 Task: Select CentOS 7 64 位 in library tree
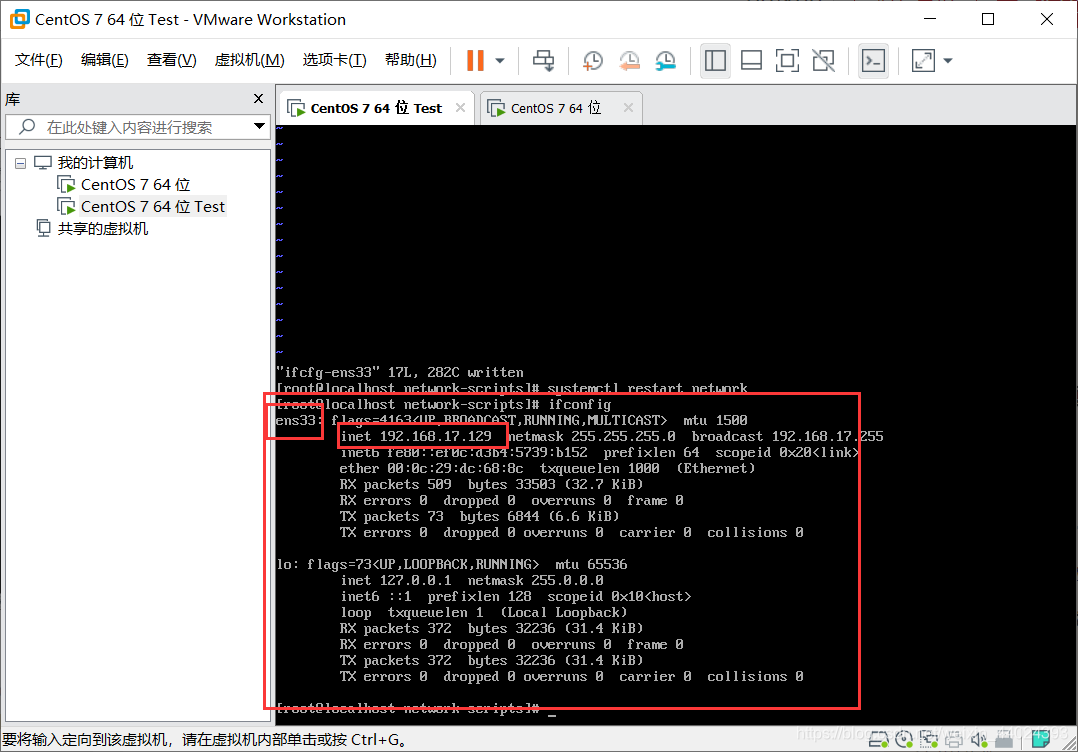pyautogui.click(x=135, y=185)
